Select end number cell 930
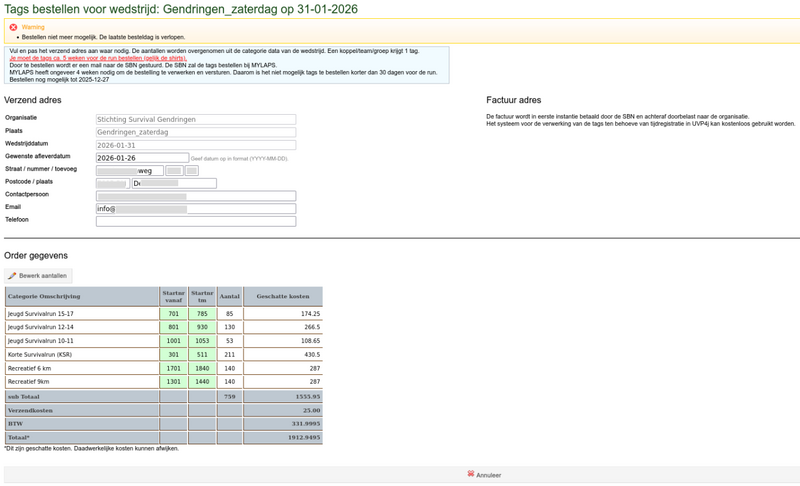The image size is (800, 486). point(202,327)
